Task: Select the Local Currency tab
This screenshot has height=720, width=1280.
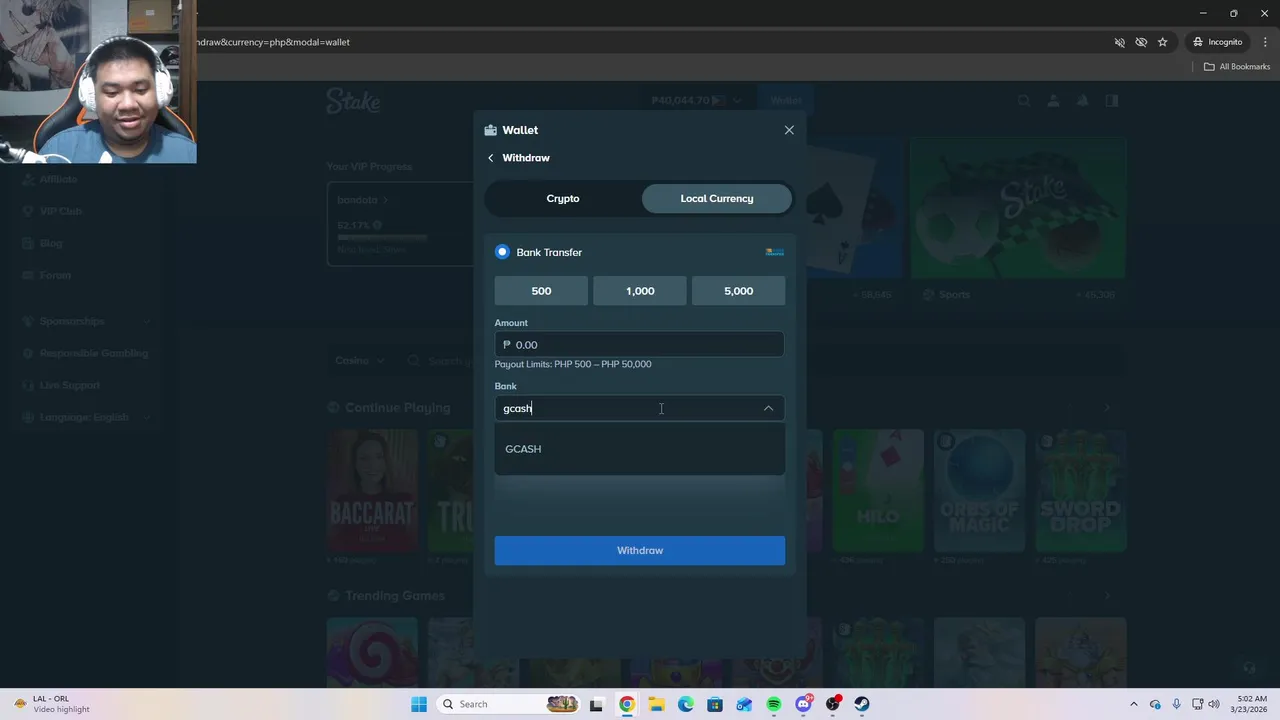Action: (x=717, y=198)
